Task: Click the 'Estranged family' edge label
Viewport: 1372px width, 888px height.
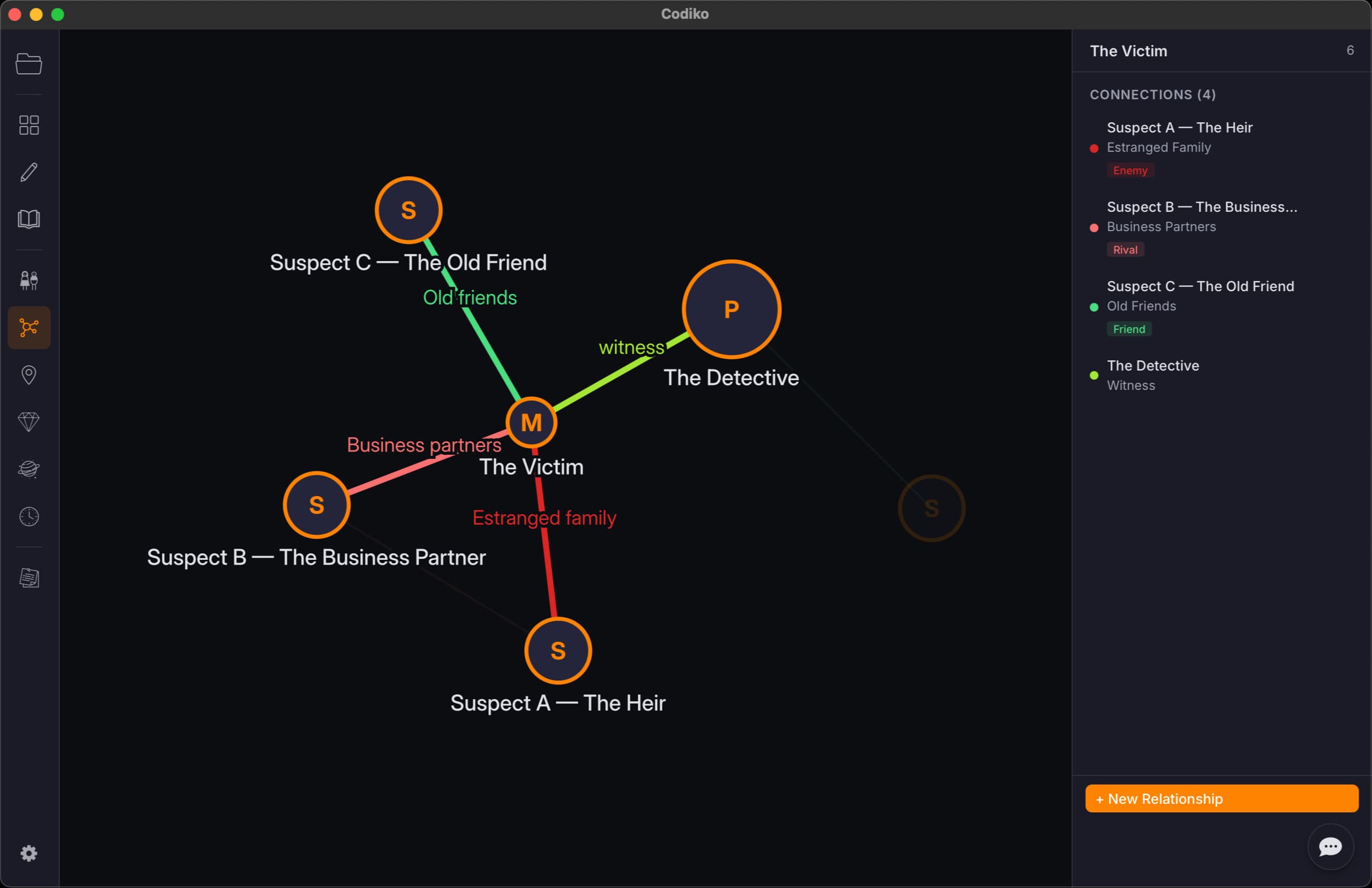Action: pos(544,517)
